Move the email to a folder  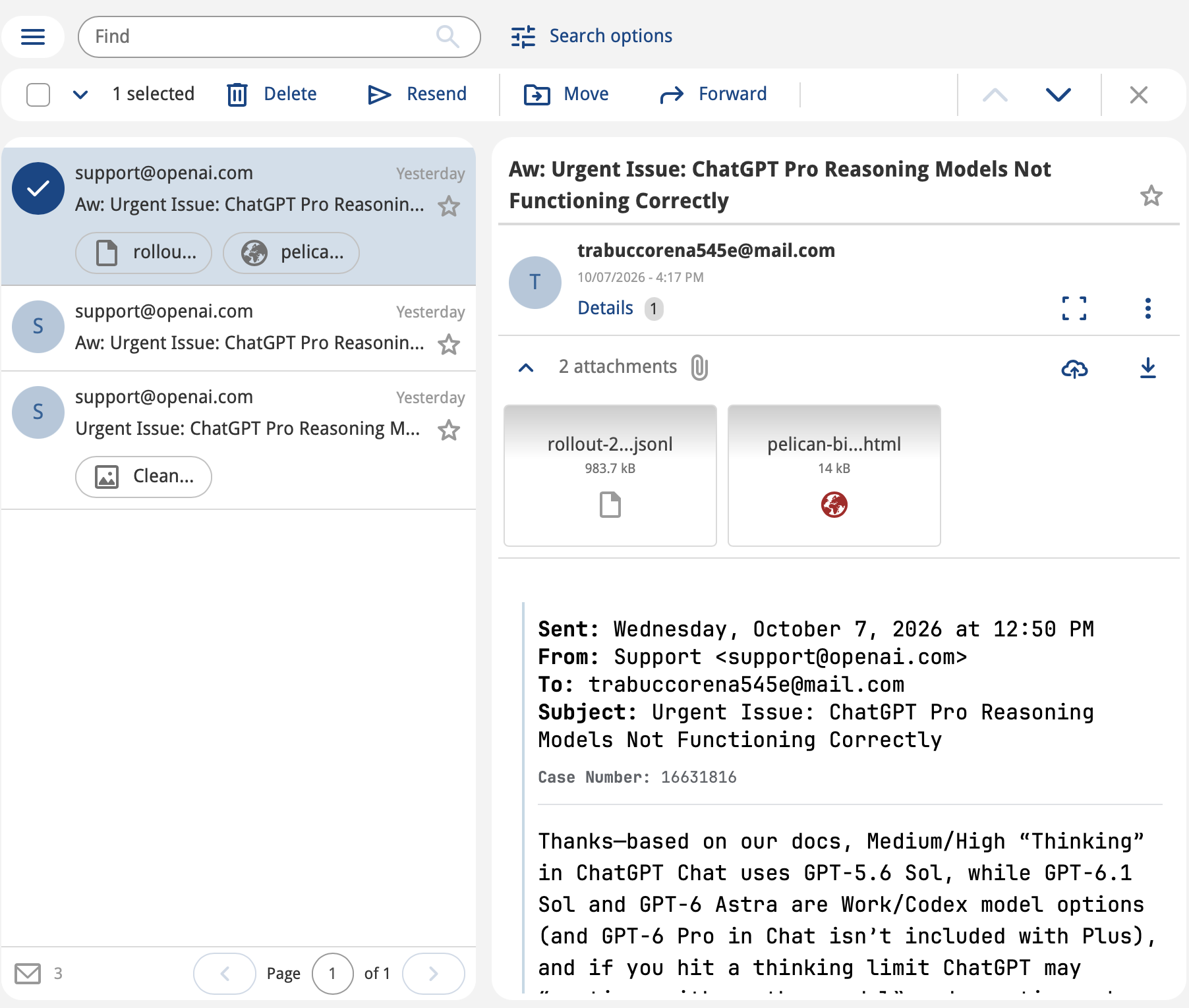tap(566, 94)
